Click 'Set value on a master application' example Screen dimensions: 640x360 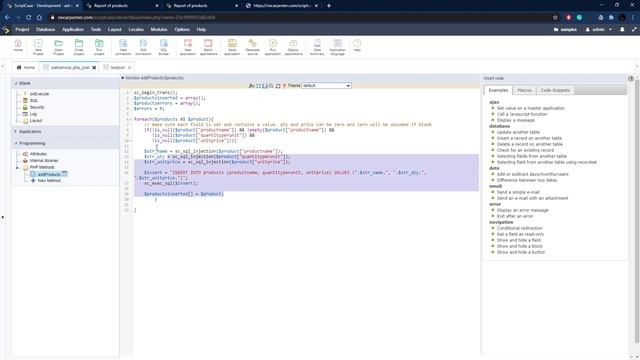(x=531, y=108)
